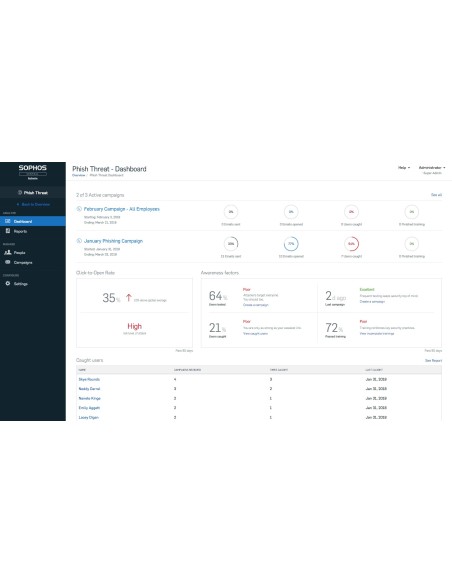Click the emails opened progress ring for January campaign

(x=291, y=244)
